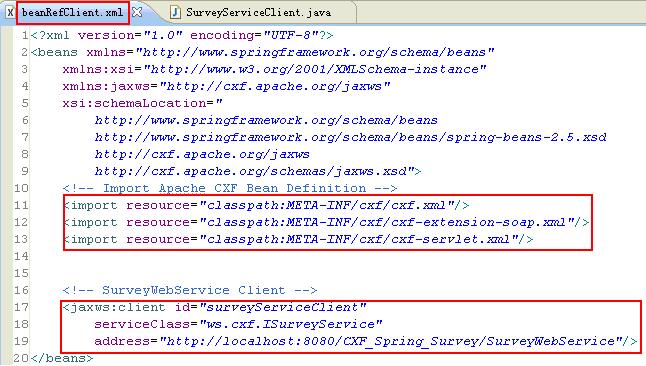
Task: Click xsi:schemaLocation attribute on line 5
Action: 142,103
